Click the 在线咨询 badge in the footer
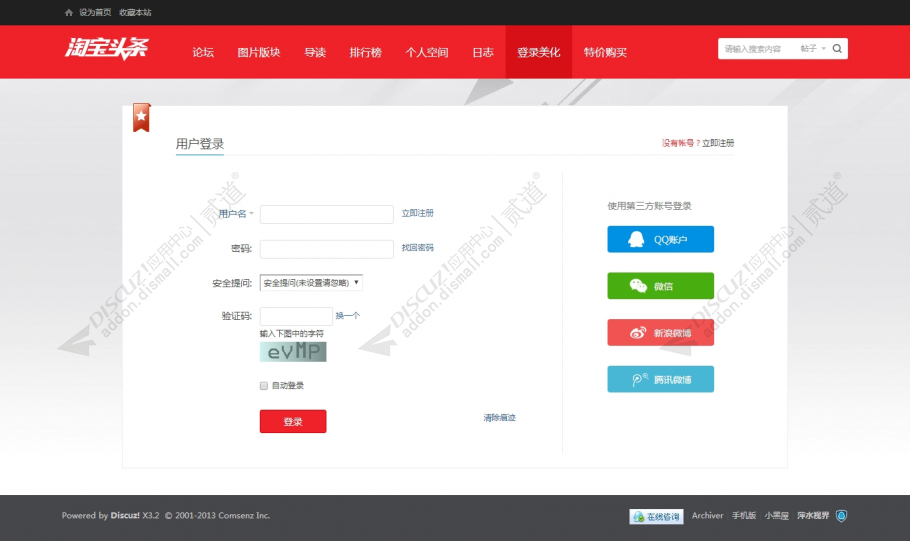Image resolution: width=910 pixels, height=541 pixels. [x=656, y=517]
